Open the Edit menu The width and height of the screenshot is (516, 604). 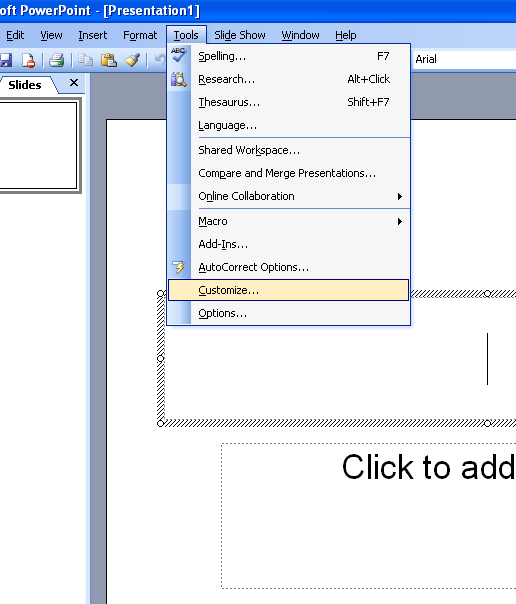(x=15, y=35)
